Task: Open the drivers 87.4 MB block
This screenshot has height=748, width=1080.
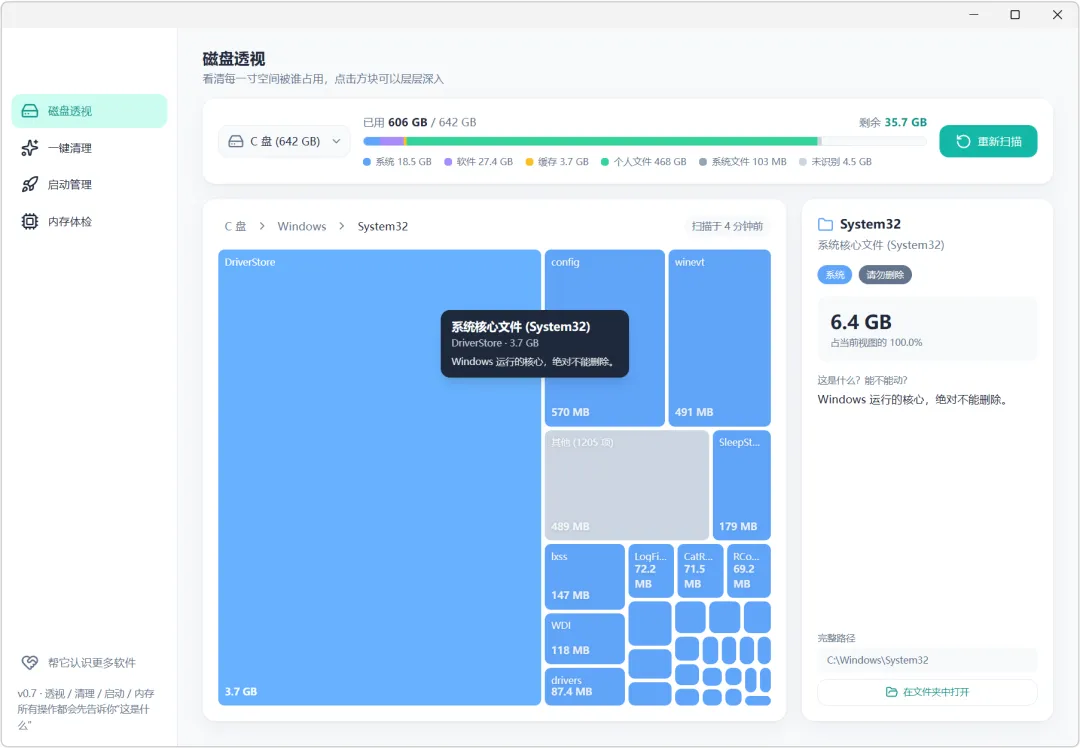Action: (x=585, y=687)
